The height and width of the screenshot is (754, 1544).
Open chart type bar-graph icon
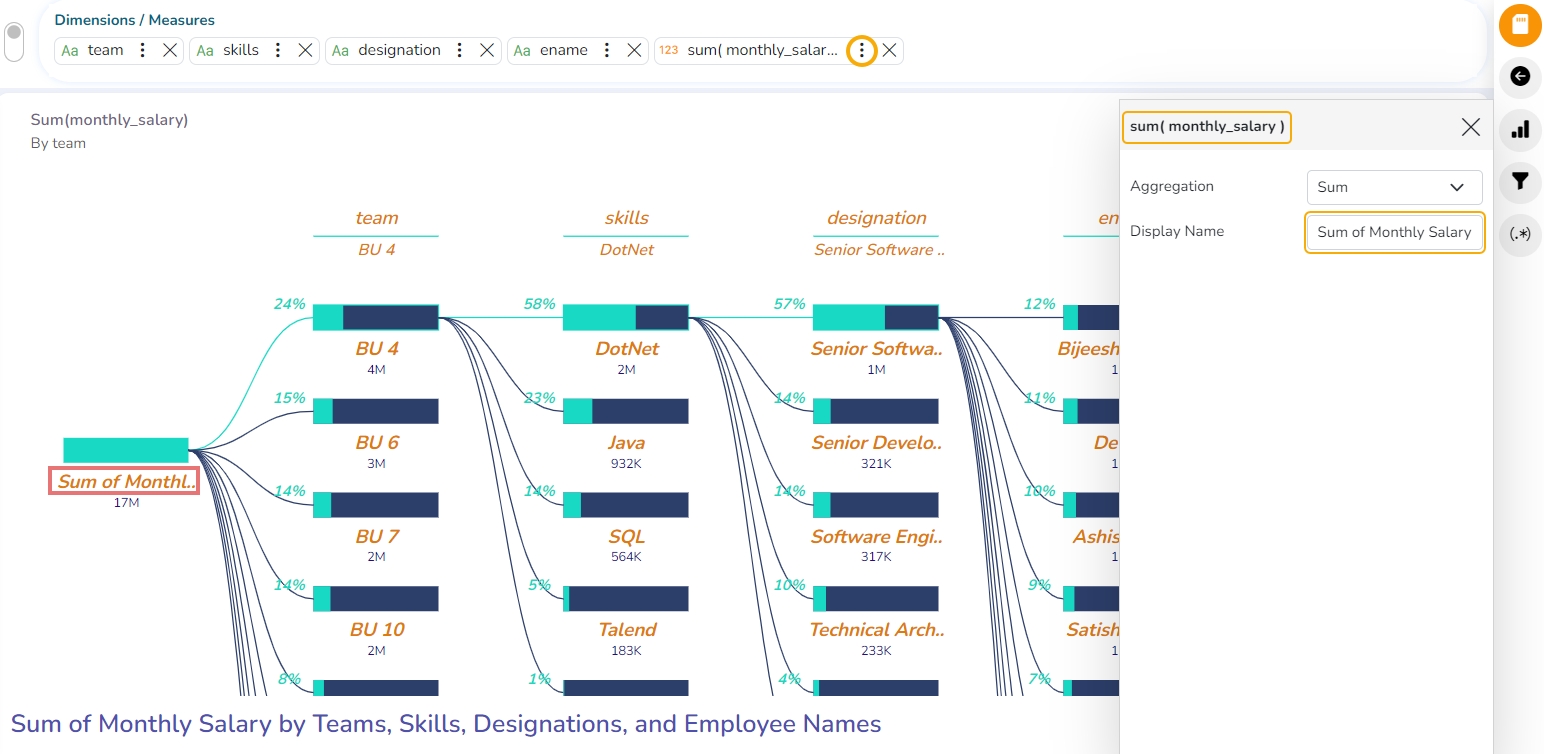pyautogui.click(x=1519, y=129)
